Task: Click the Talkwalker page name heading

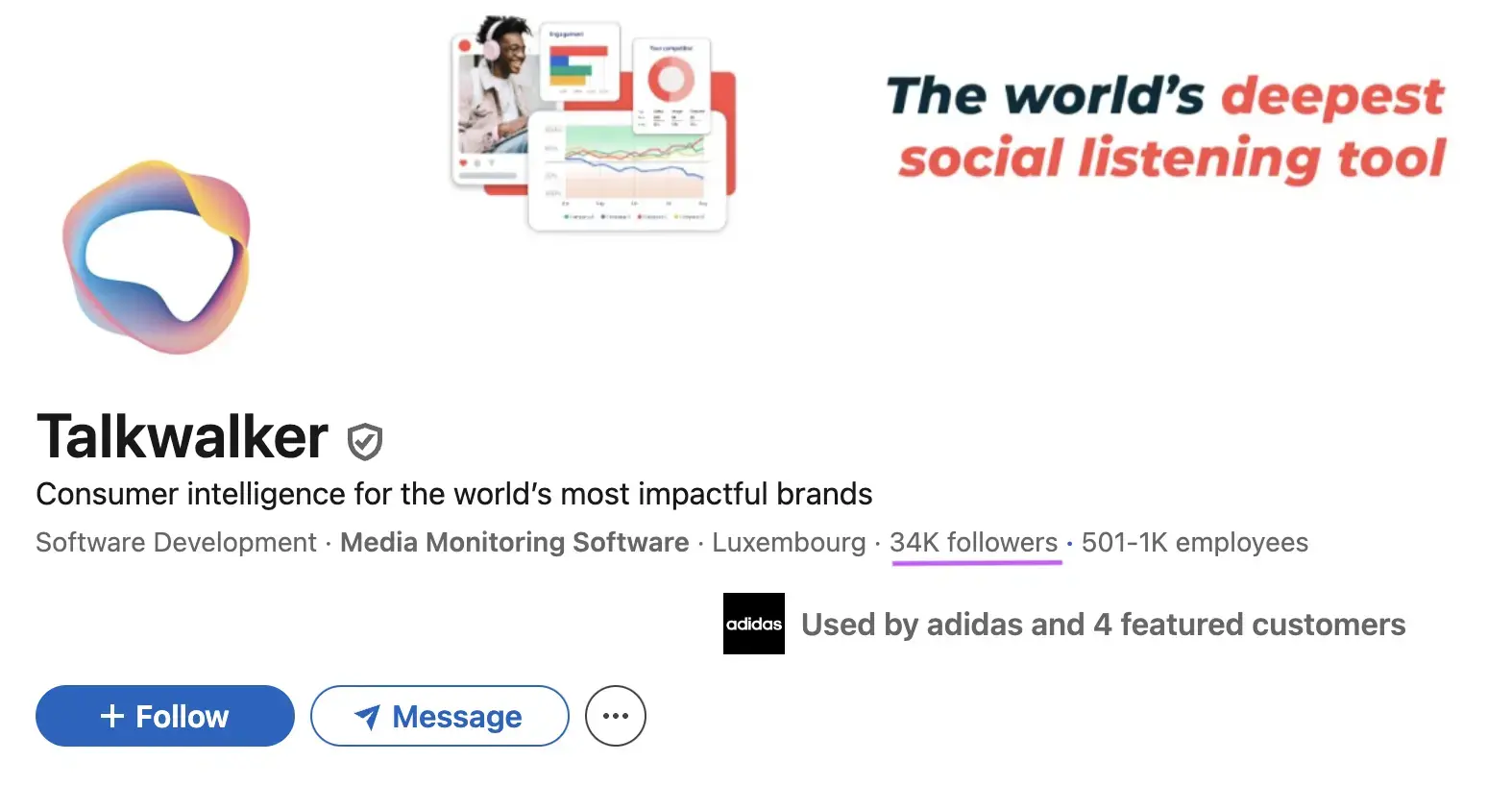Action: pos(181,437)
